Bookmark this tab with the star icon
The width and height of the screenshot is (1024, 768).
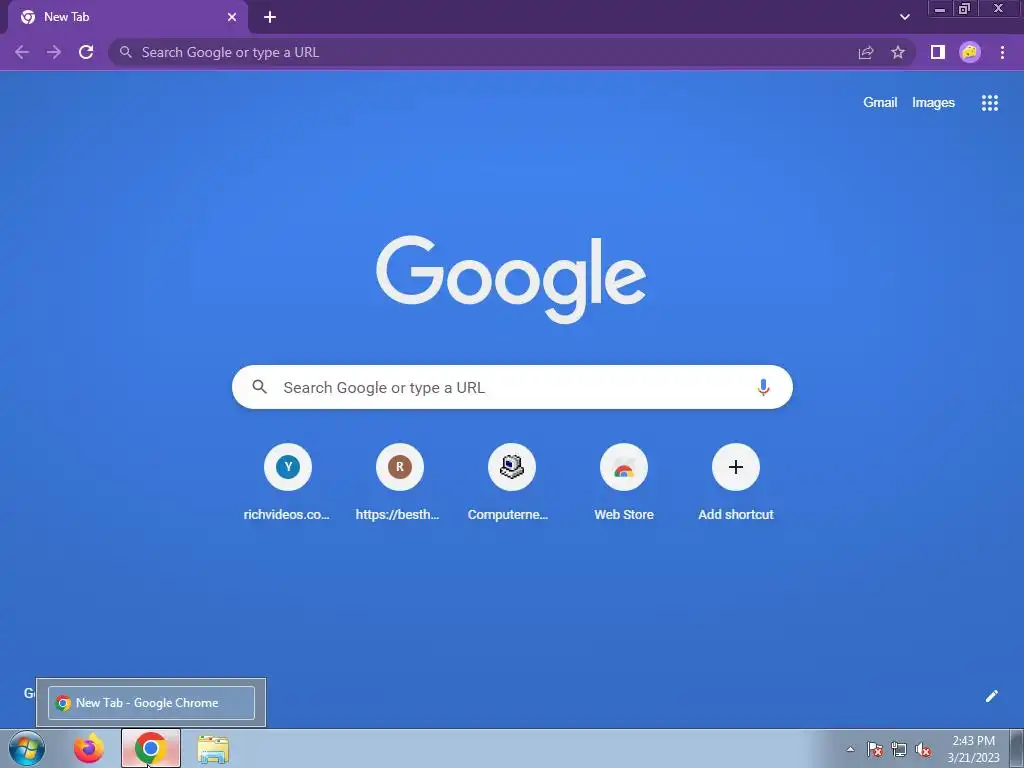click(x=898, y=52)
